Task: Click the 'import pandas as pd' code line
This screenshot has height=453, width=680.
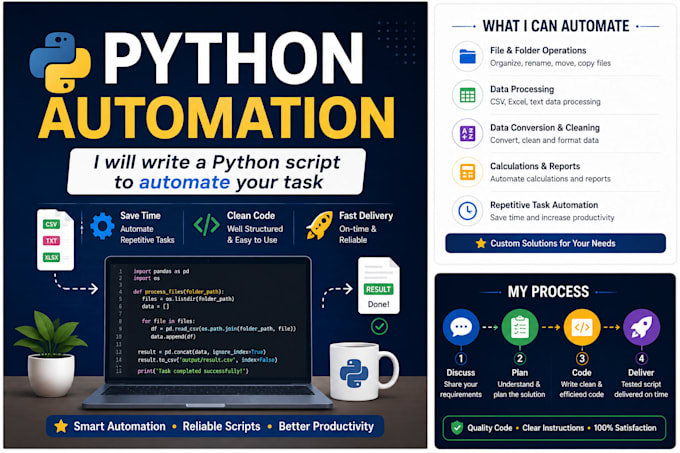Action: pyautogui.click(x=161, y=271)
